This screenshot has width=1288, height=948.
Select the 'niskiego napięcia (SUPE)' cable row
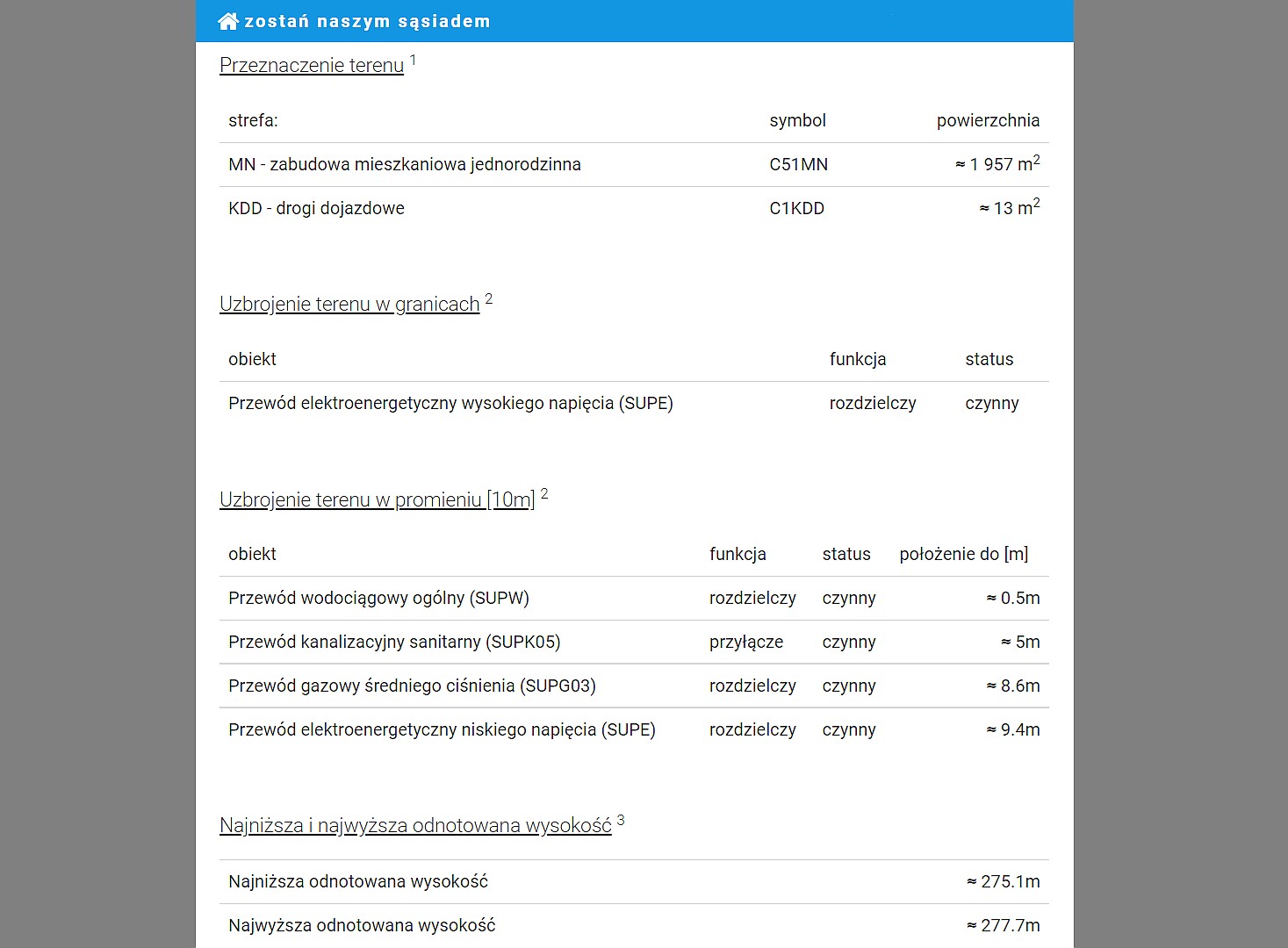coord(442,729)
